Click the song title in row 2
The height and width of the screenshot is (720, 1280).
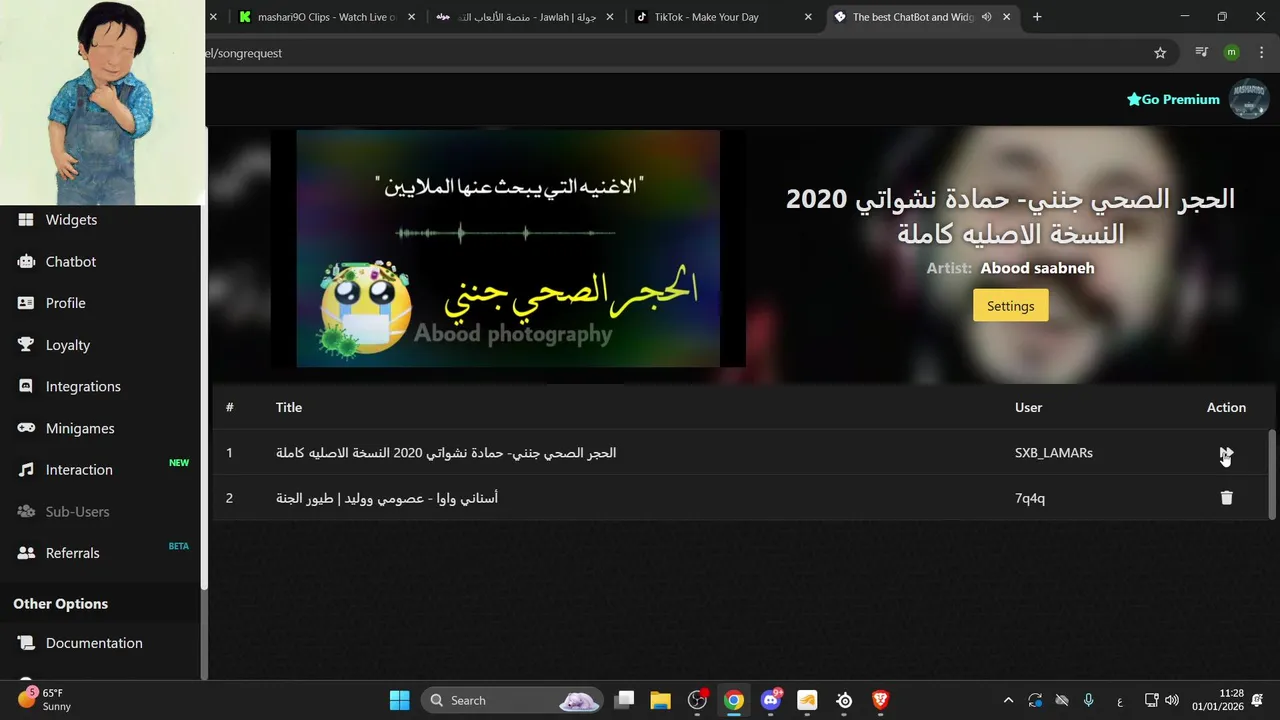point(387,498)
